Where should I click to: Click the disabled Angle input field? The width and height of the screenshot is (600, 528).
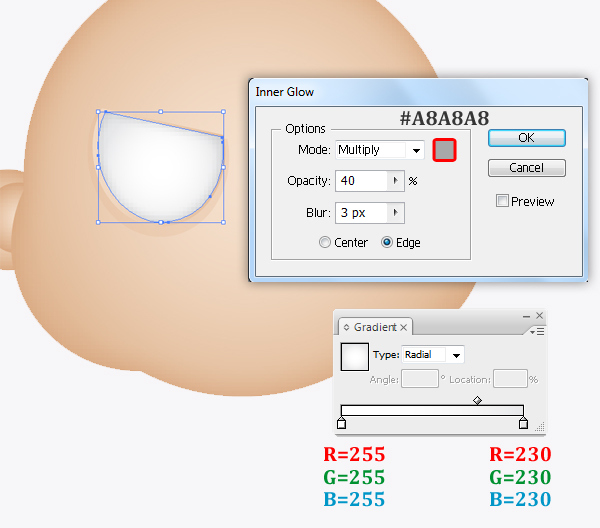420,379
